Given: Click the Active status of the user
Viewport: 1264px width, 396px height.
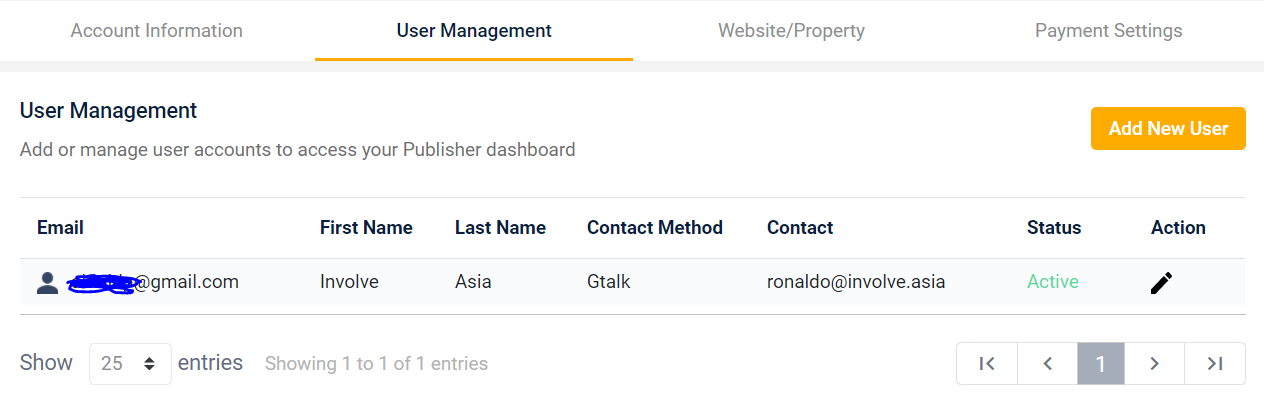Looking at the screenshot, I should coord(1053,282).
